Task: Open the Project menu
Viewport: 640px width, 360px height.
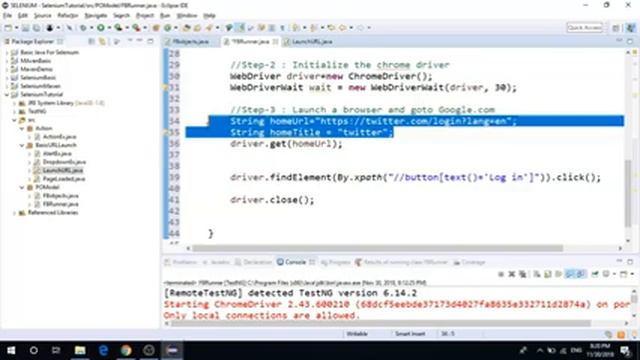Action: (x=145, y=16)
